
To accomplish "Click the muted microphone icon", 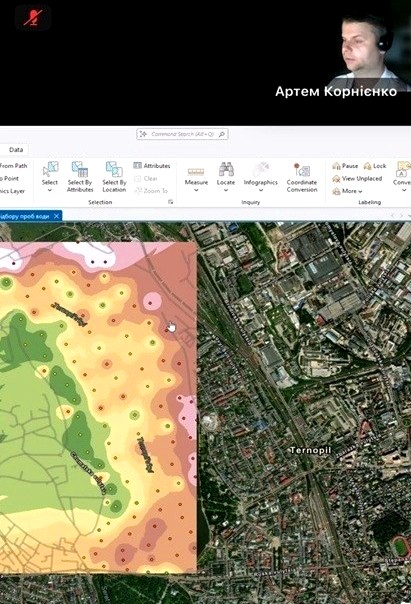I will coord(33,17).
